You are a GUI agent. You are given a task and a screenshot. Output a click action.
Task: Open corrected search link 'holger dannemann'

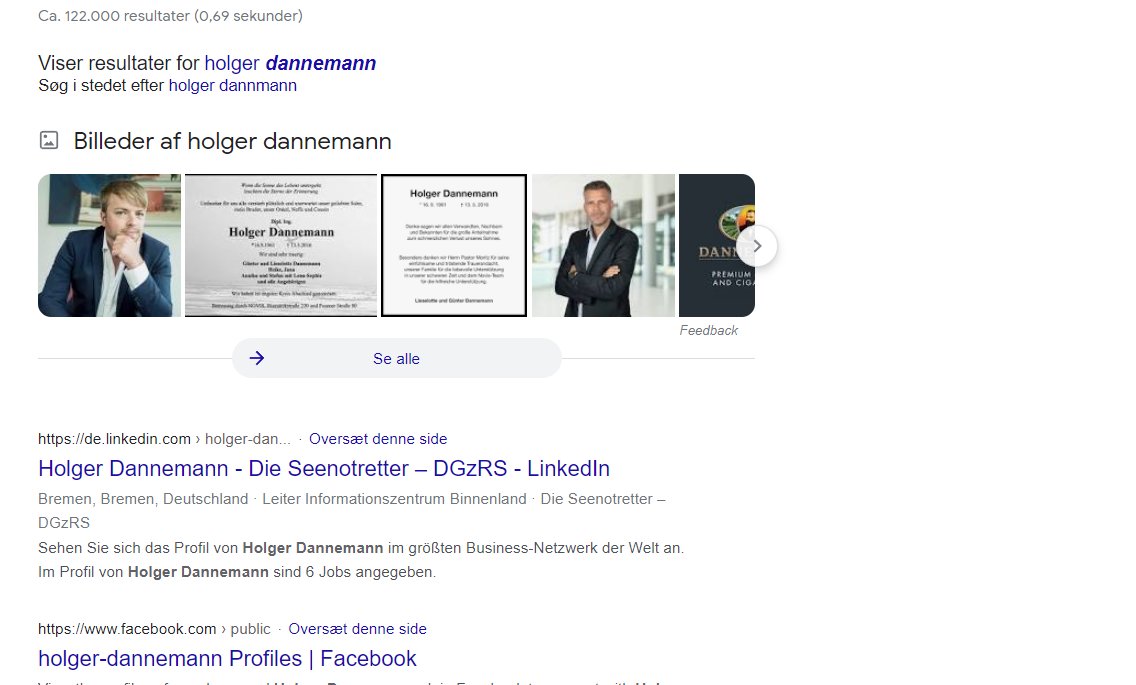291,63
